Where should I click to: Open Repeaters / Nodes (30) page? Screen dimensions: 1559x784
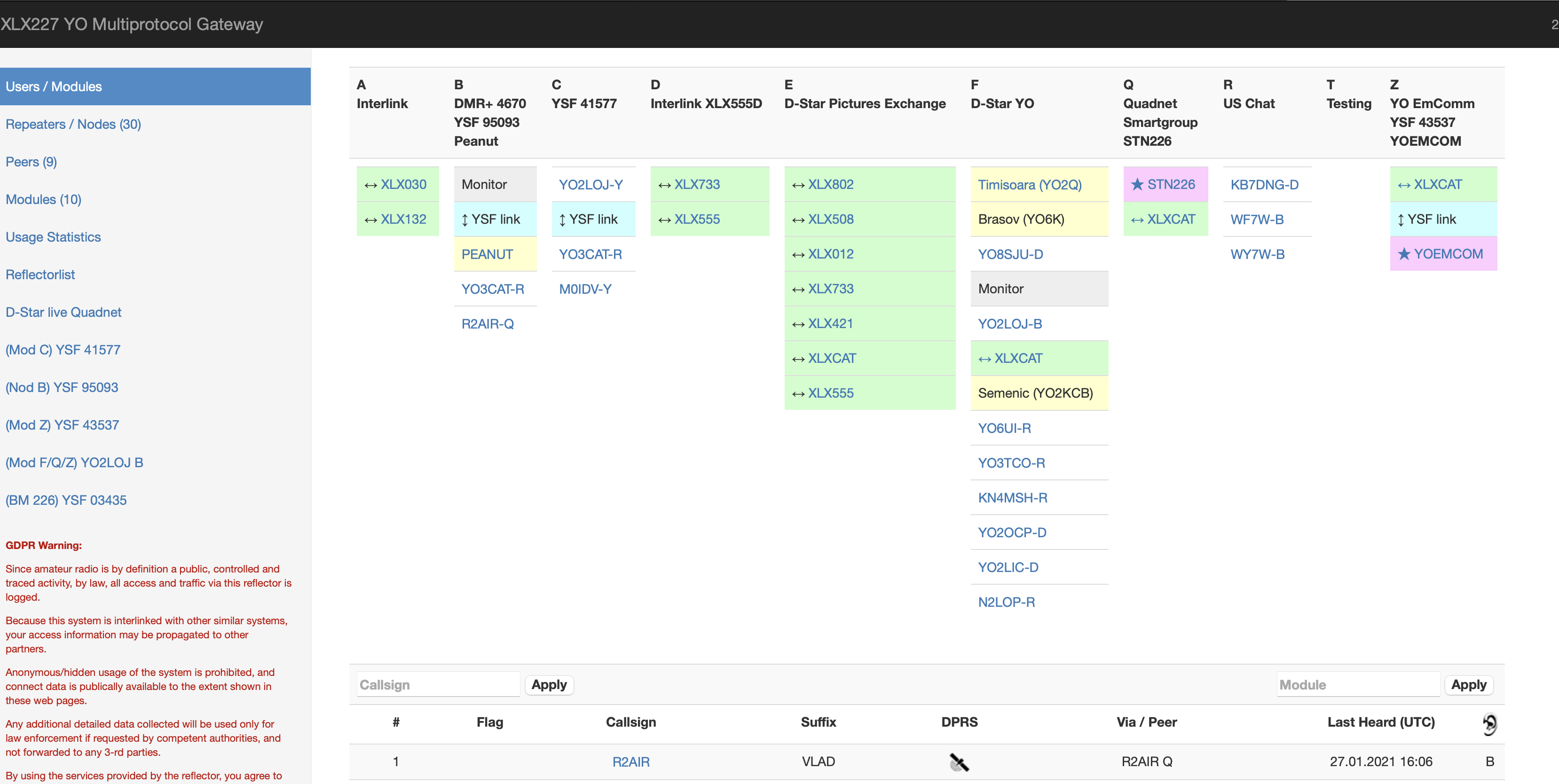click(x=73, y=124)
